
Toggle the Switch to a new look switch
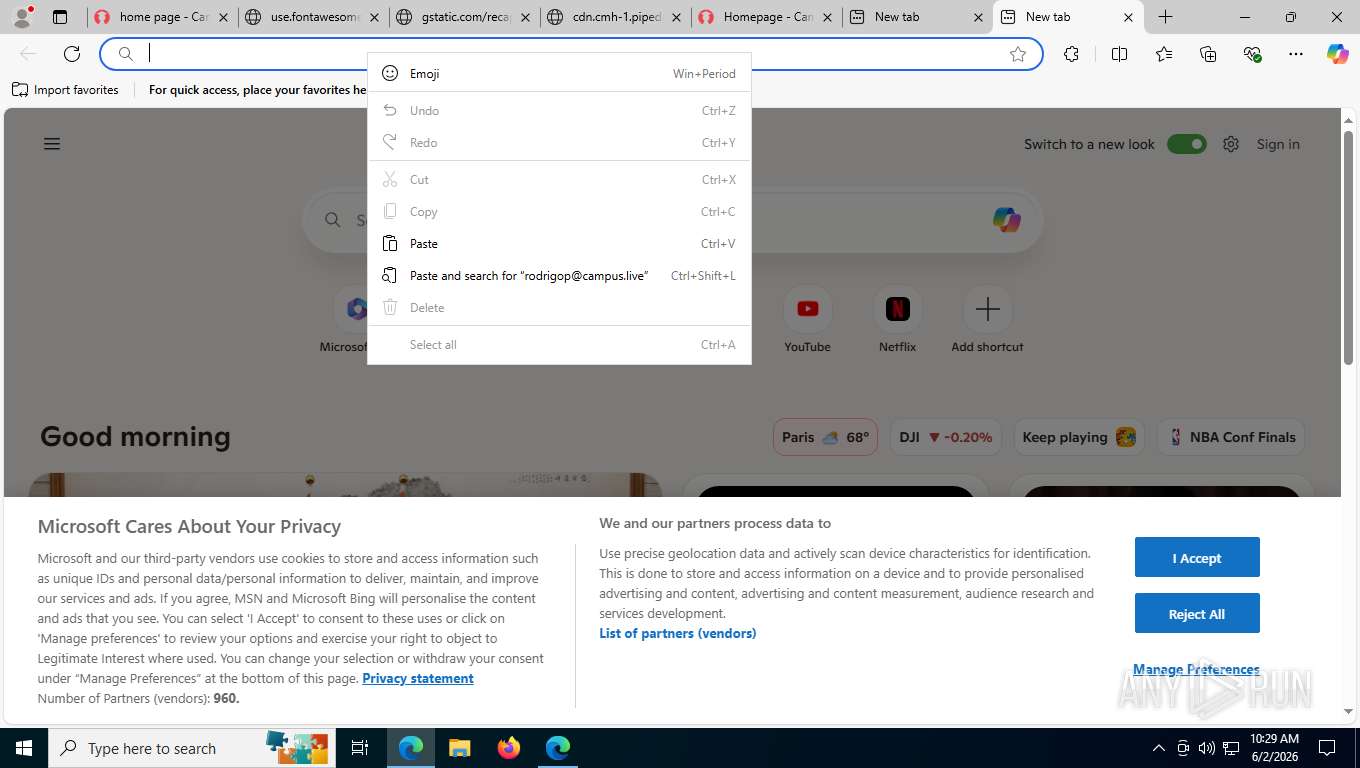click(1187, 144)
